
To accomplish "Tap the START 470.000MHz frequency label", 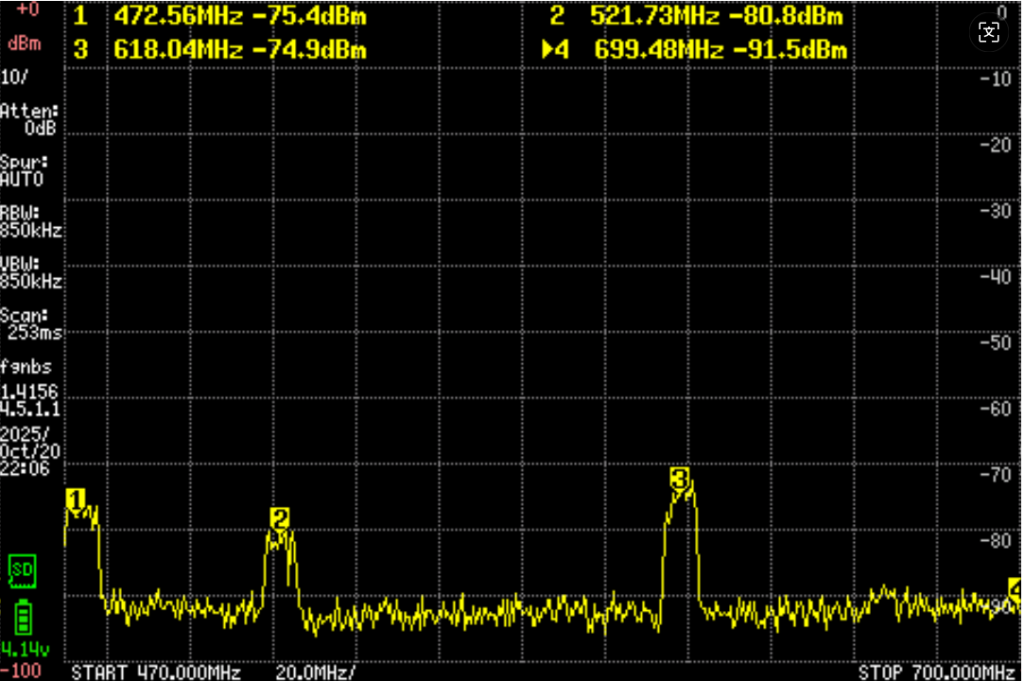I will [x=156, y=671].
